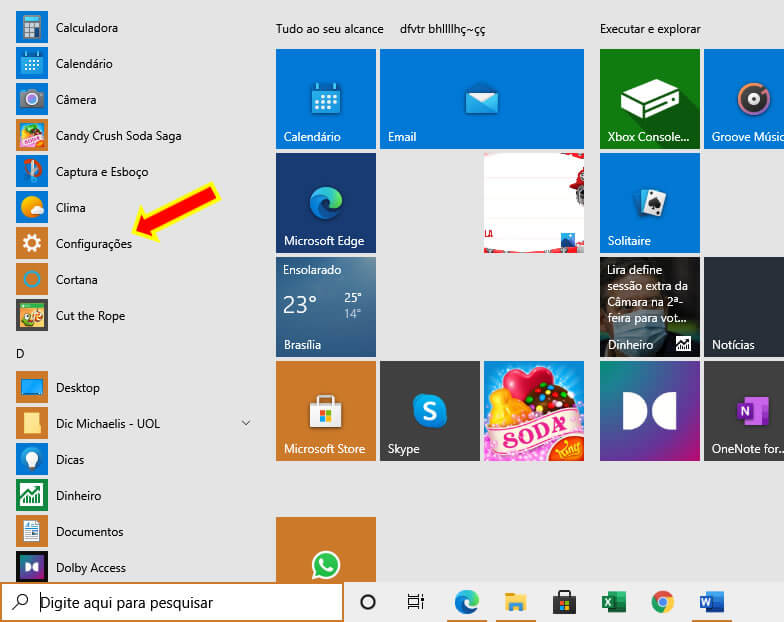The height and width of the screenshot is (622, 784).
Task: Launch the Solitaire tile
Action: (650, 202)
